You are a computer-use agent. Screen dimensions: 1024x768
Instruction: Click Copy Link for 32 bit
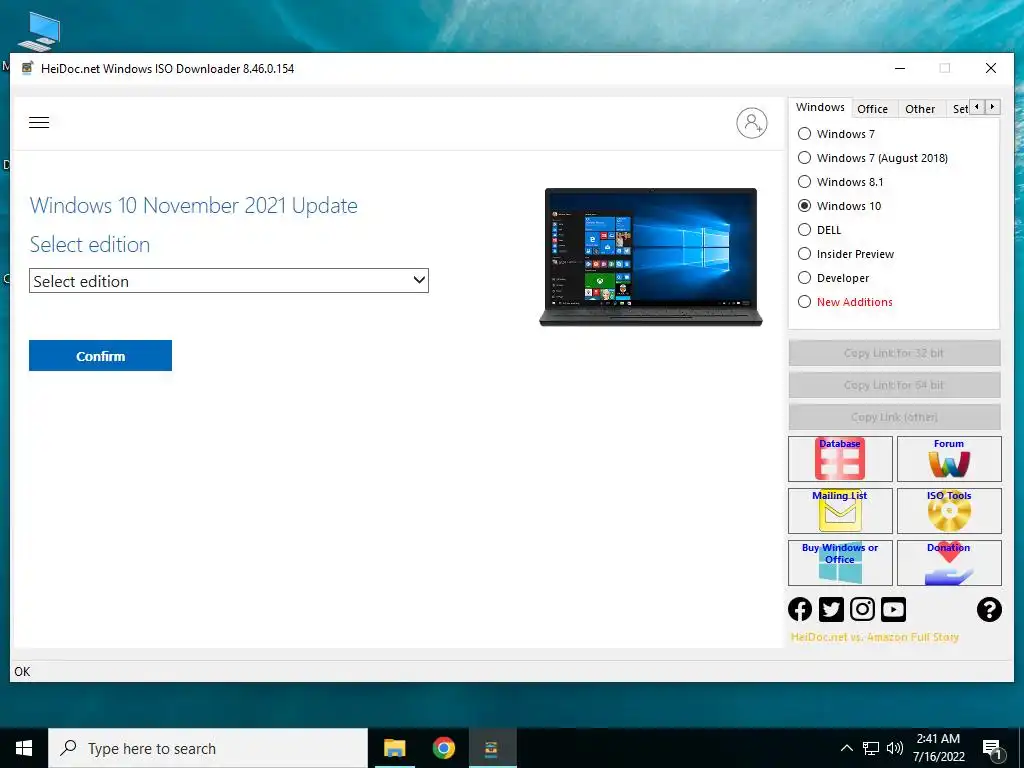click(894, 353)
